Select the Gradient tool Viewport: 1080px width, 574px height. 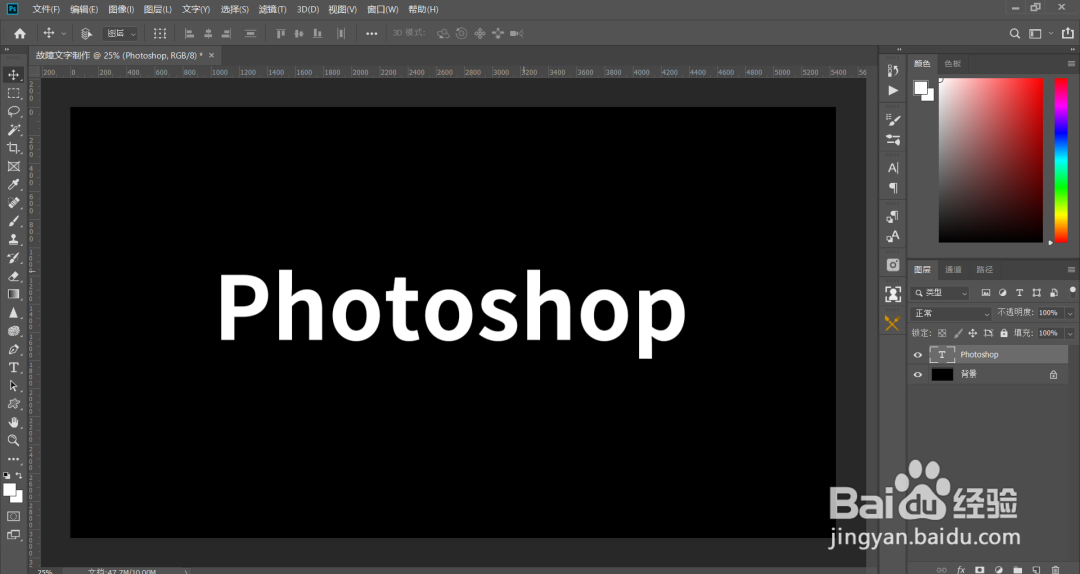click(x=13, y=294)
